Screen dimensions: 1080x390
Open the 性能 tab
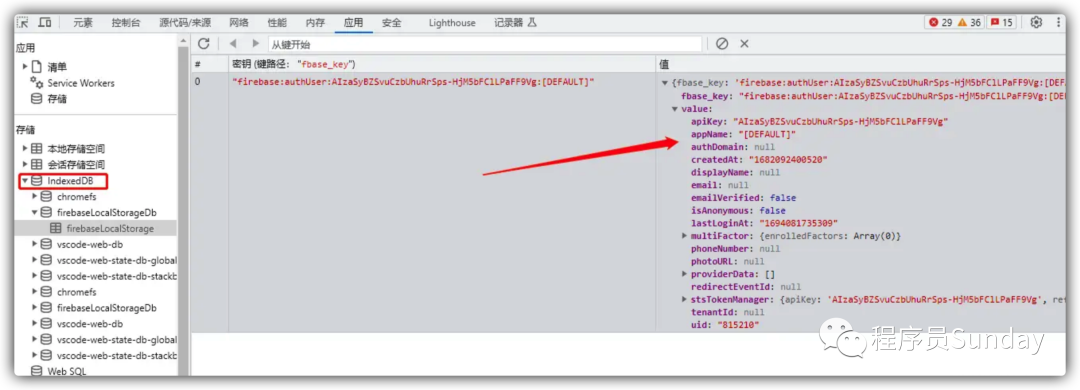[277, 23]
